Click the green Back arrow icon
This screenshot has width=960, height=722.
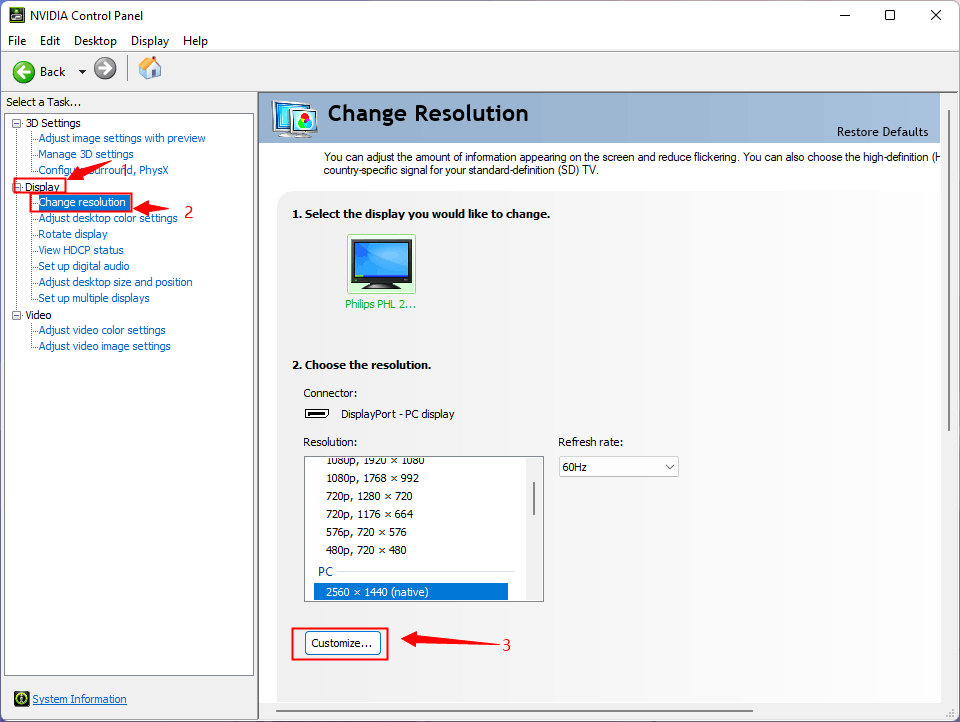point(24,72)
